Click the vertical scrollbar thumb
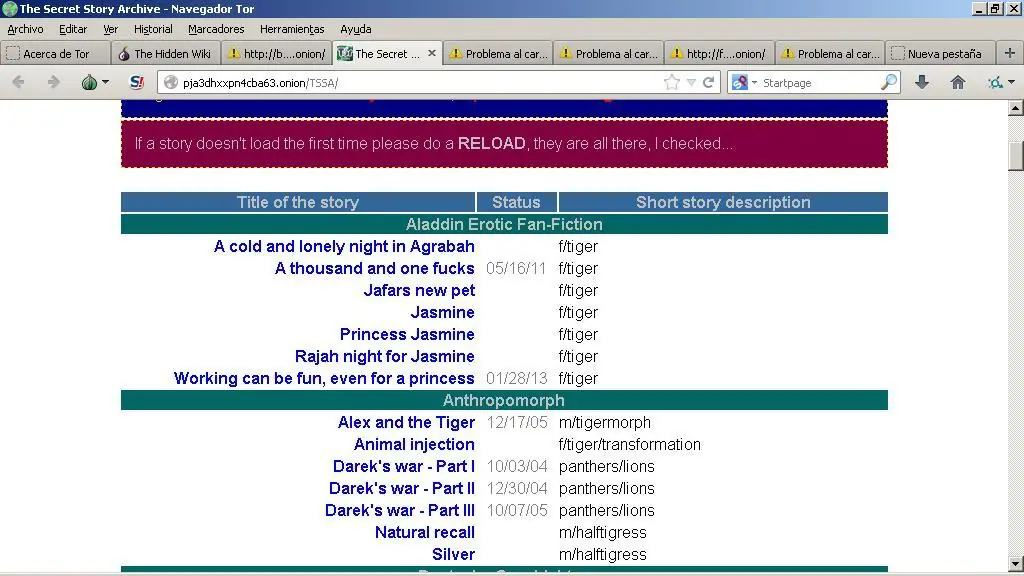The image size is (1024, 576). click(1016, 155)
